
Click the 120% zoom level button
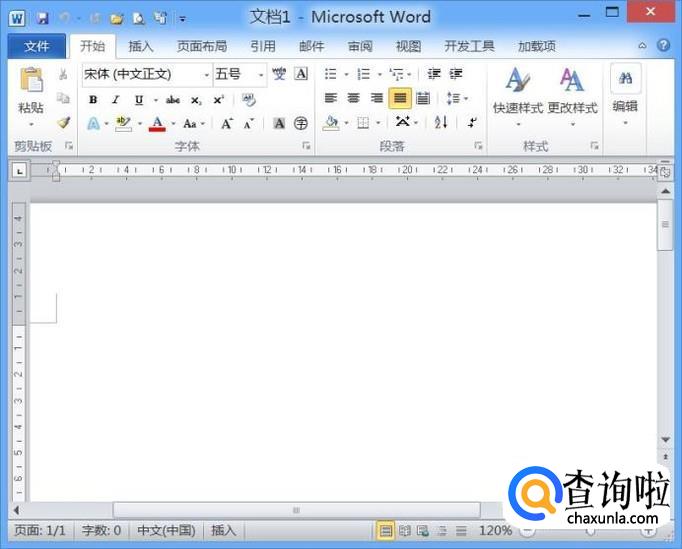tap(495, 531)
